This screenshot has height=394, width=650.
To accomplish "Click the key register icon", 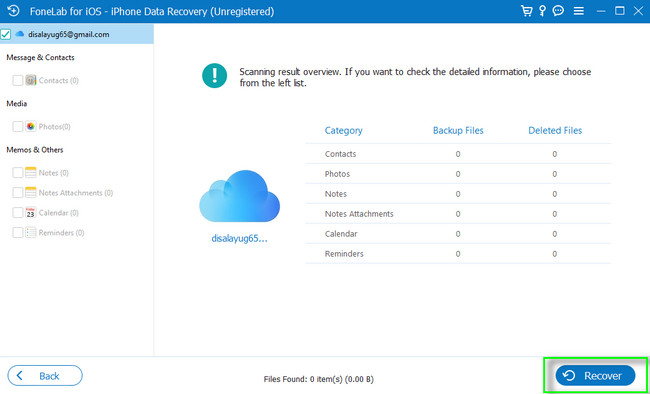I will [542, 11].
